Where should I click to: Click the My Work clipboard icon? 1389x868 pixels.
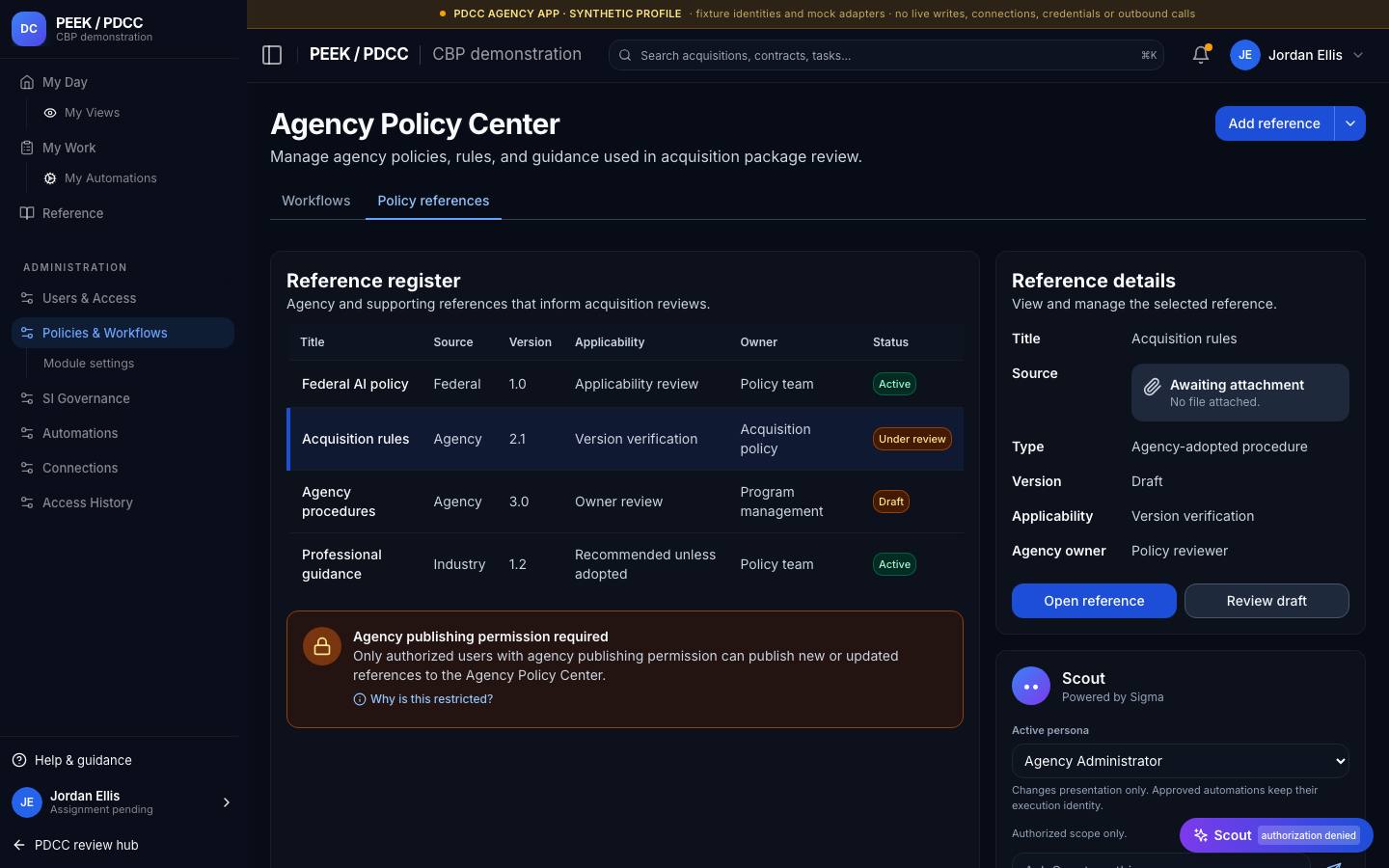point(27,148)
